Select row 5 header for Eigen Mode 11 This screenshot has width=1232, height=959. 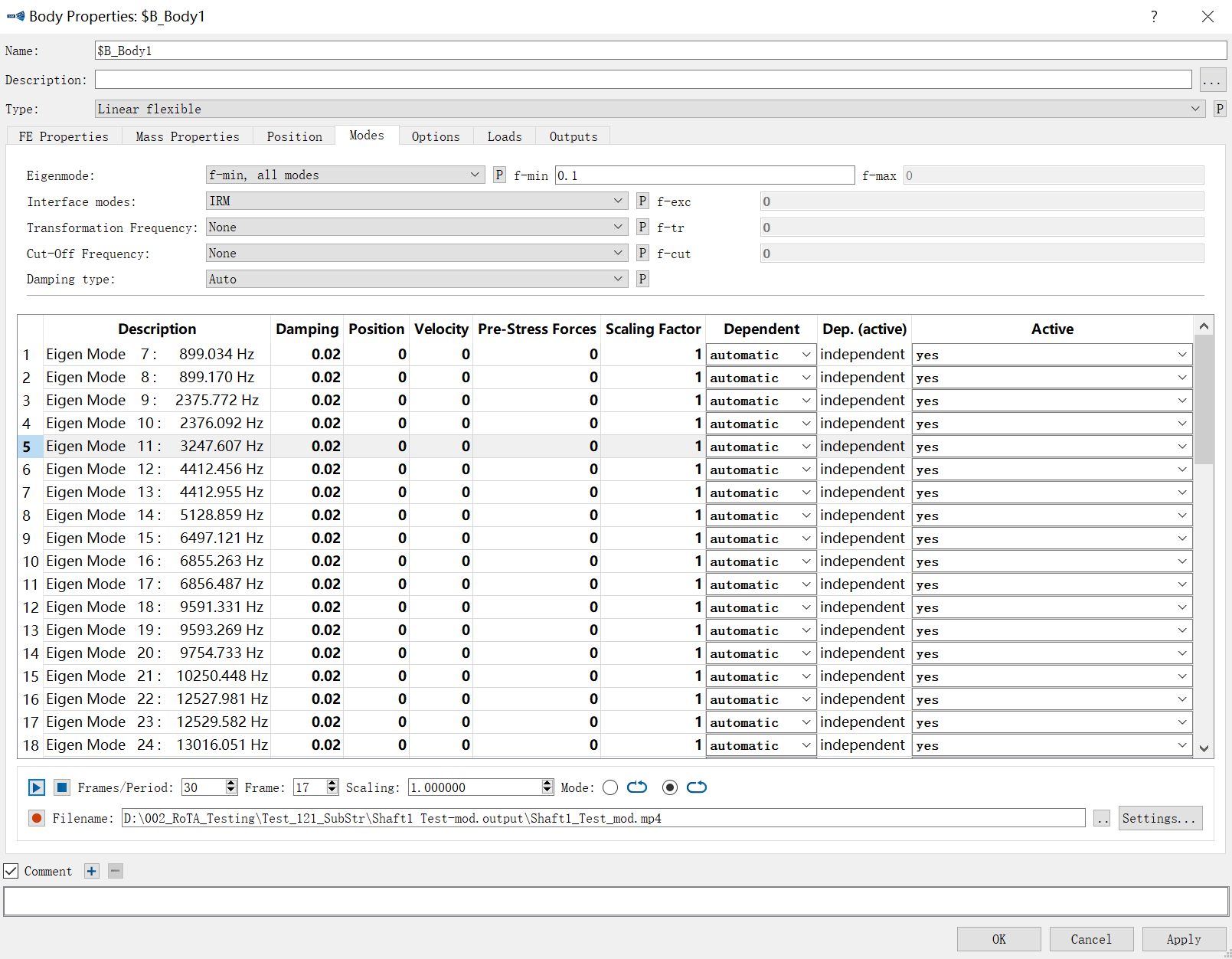(30, 447)
